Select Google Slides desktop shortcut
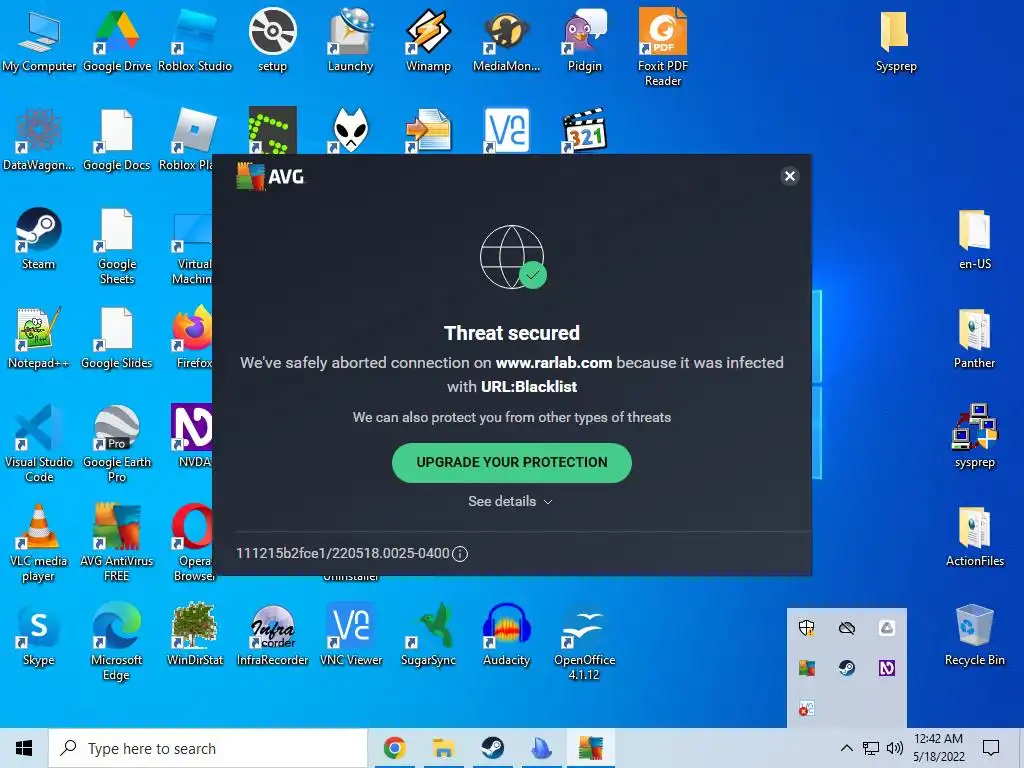The image size is (1024, 768). pos(117,338)
